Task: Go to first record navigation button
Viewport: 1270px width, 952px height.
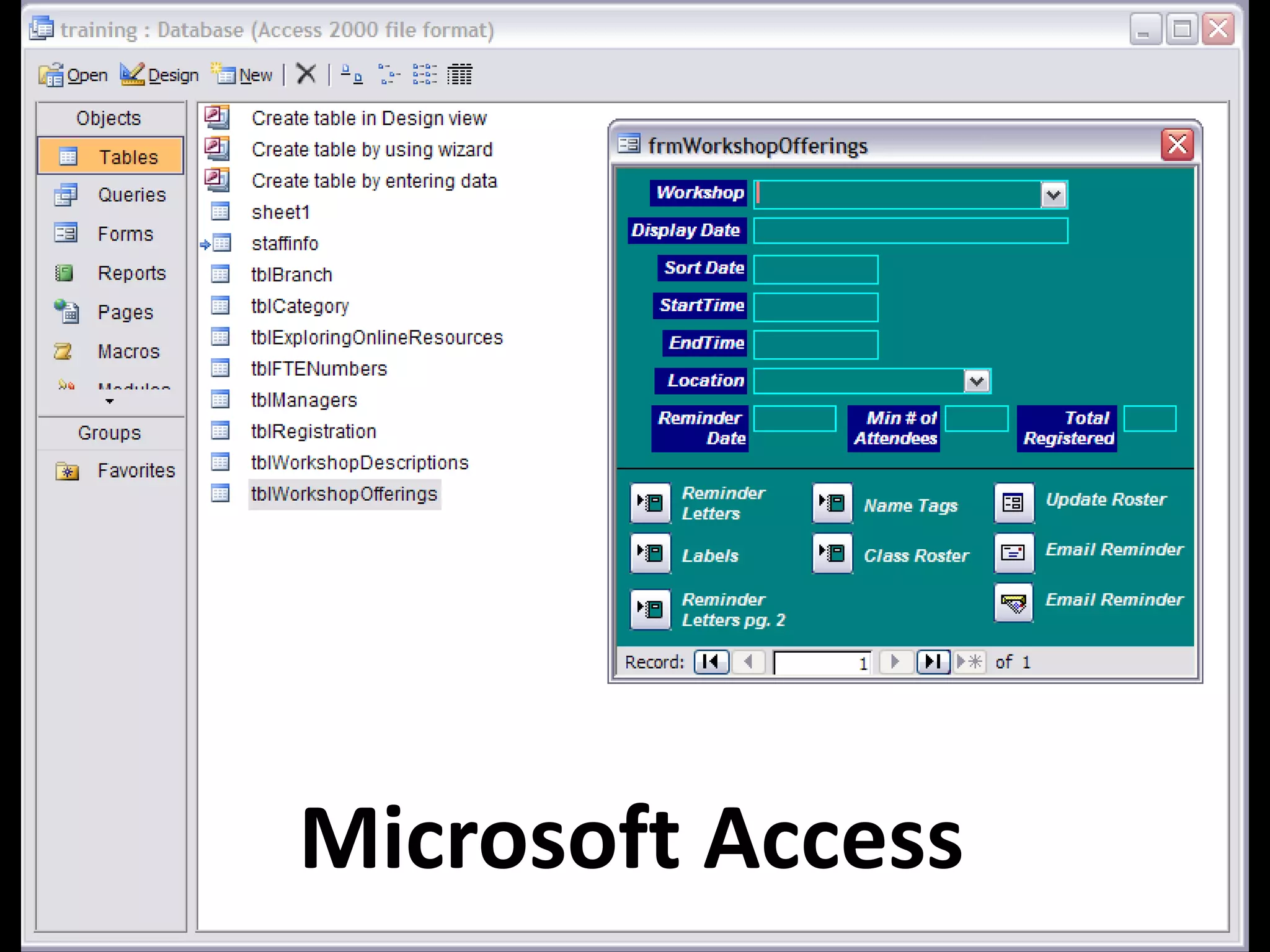Action: tap(711, 662)
